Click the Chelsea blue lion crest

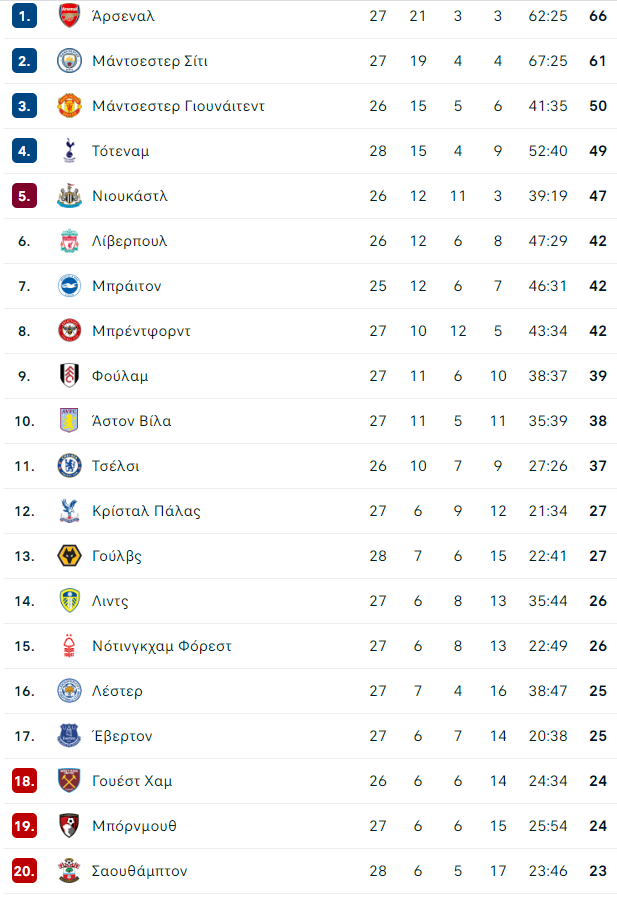[x=69, y=466]
